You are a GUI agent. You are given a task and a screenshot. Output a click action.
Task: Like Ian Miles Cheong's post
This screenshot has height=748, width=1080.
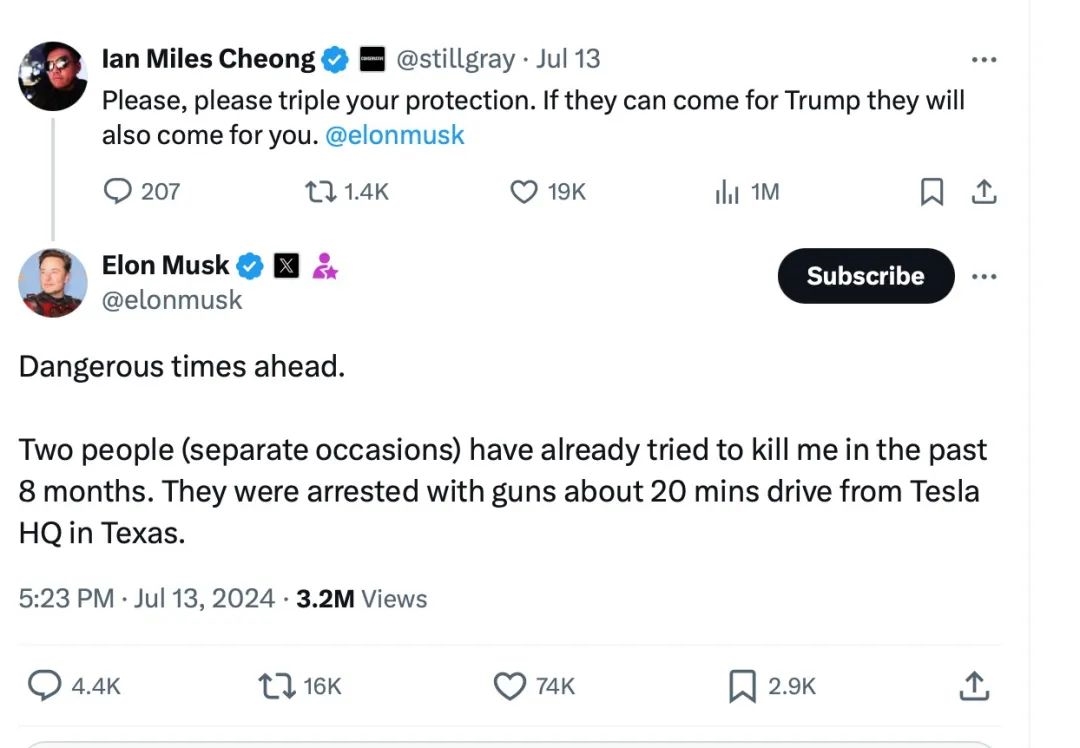point(525,191)
